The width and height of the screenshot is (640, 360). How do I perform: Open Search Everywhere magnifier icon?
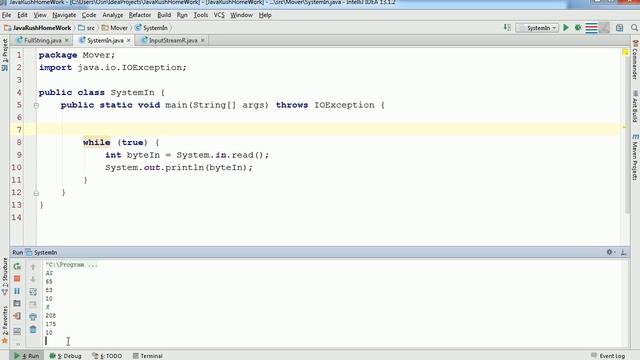[634, 28]
